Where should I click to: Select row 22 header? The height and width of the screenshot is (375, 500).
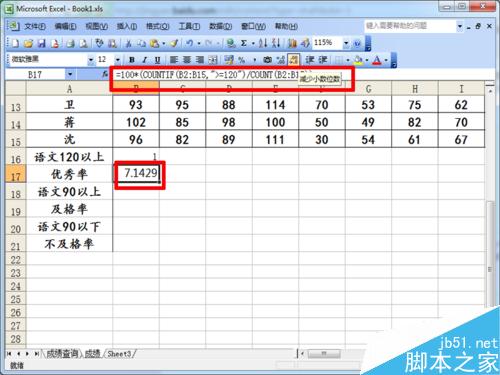16,260
